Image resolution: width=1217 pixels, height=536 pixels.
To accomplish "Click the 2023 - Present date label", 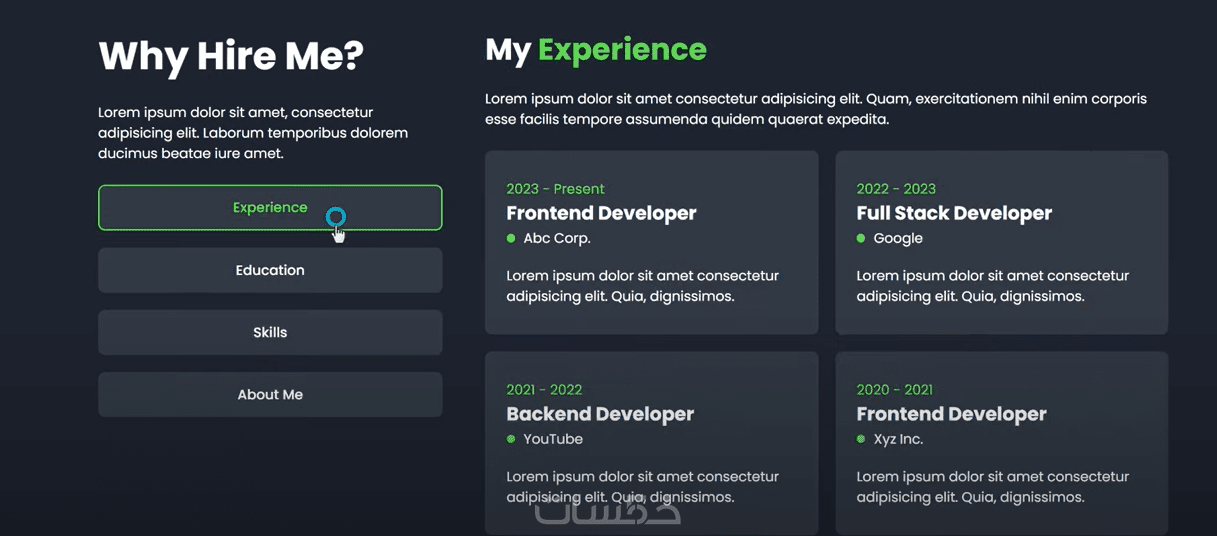I will point(555,189).
